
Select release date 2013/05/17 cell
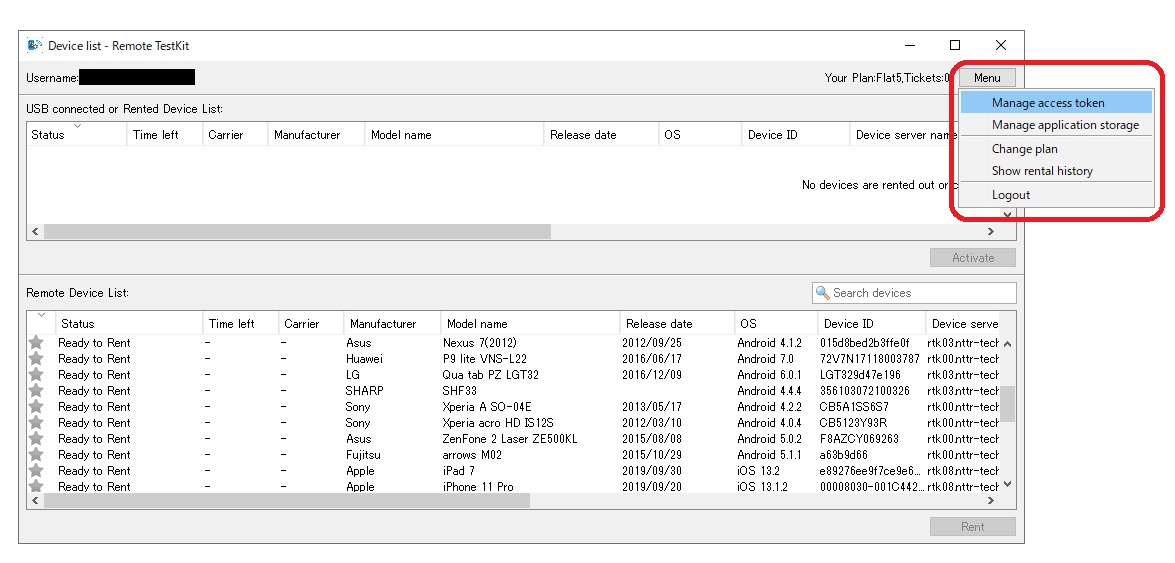[x=652, y=406]
